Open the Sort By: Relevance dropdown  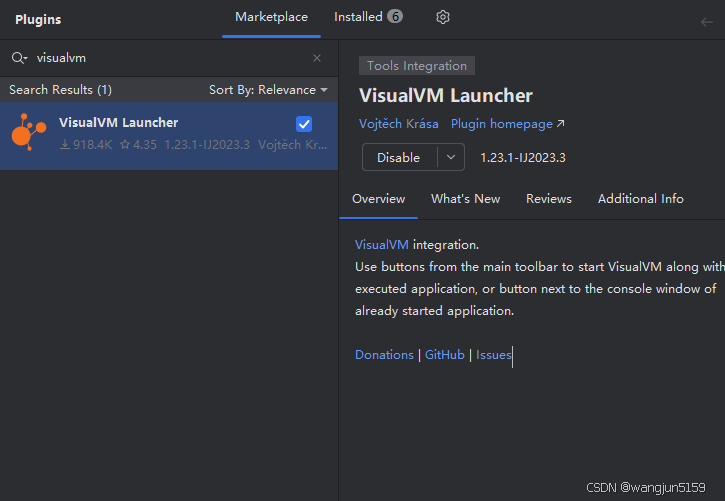point(268,90)
